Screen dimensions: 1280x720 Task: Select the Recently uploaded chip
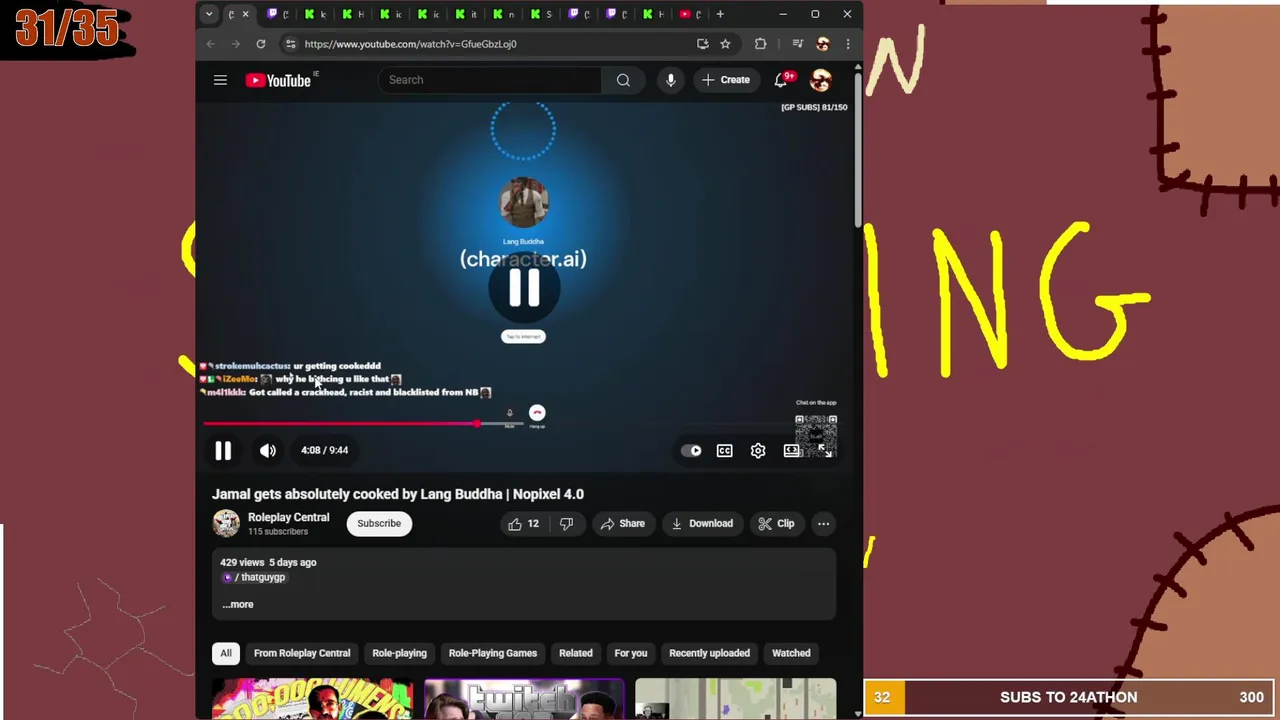tap(709, 653)
